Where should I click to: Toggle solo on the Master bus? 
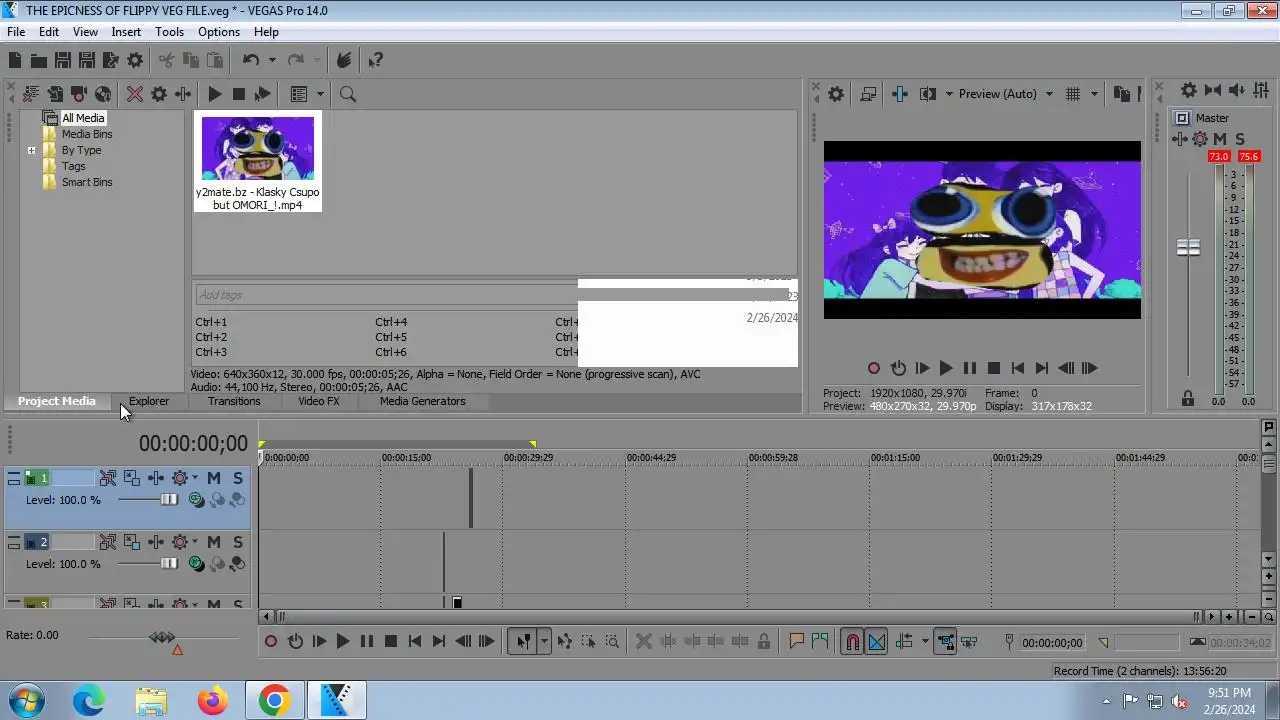coord(1240,139)
